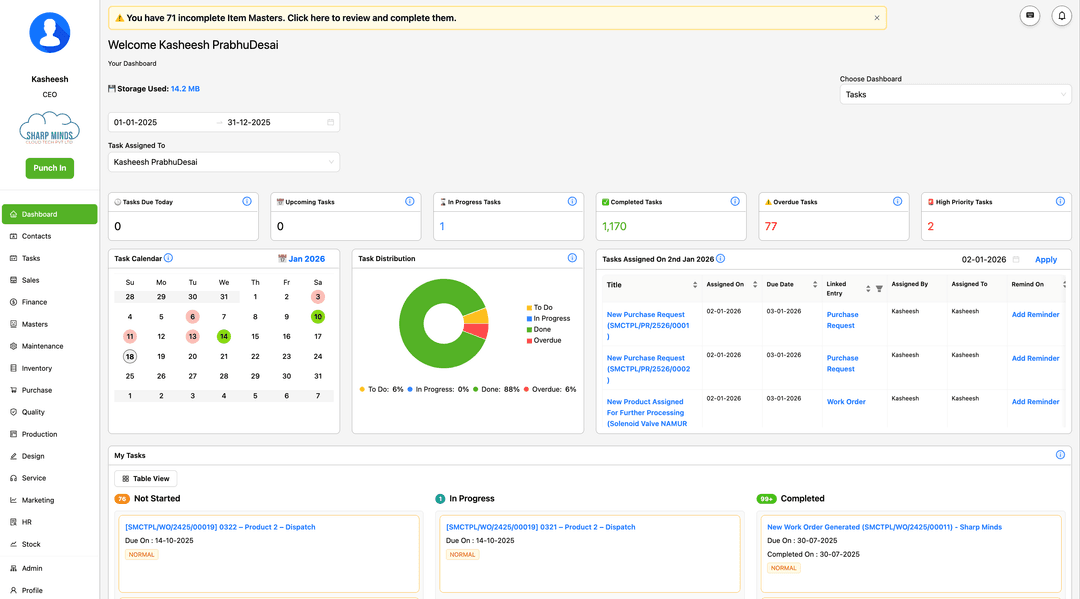The height and width of the screenshot is (599, 1080).
Task: Dismiss the incomplete Item Masters alert
Action: click(877, 17)
